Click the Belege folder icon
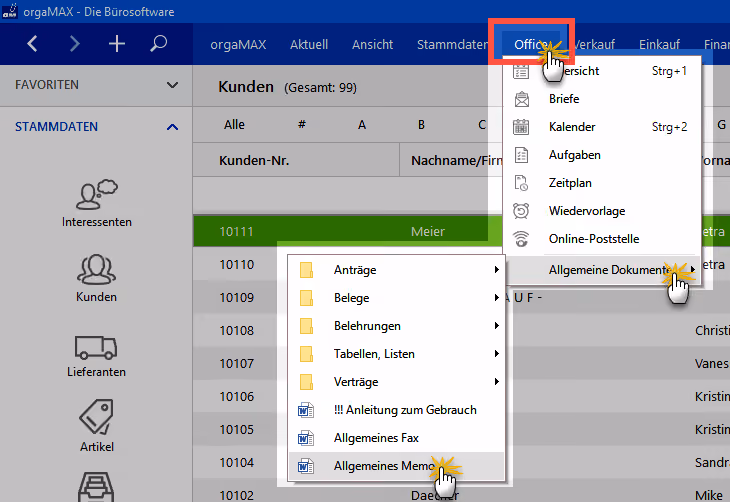The width and height of the screenshot is (730, 502). 306,298
